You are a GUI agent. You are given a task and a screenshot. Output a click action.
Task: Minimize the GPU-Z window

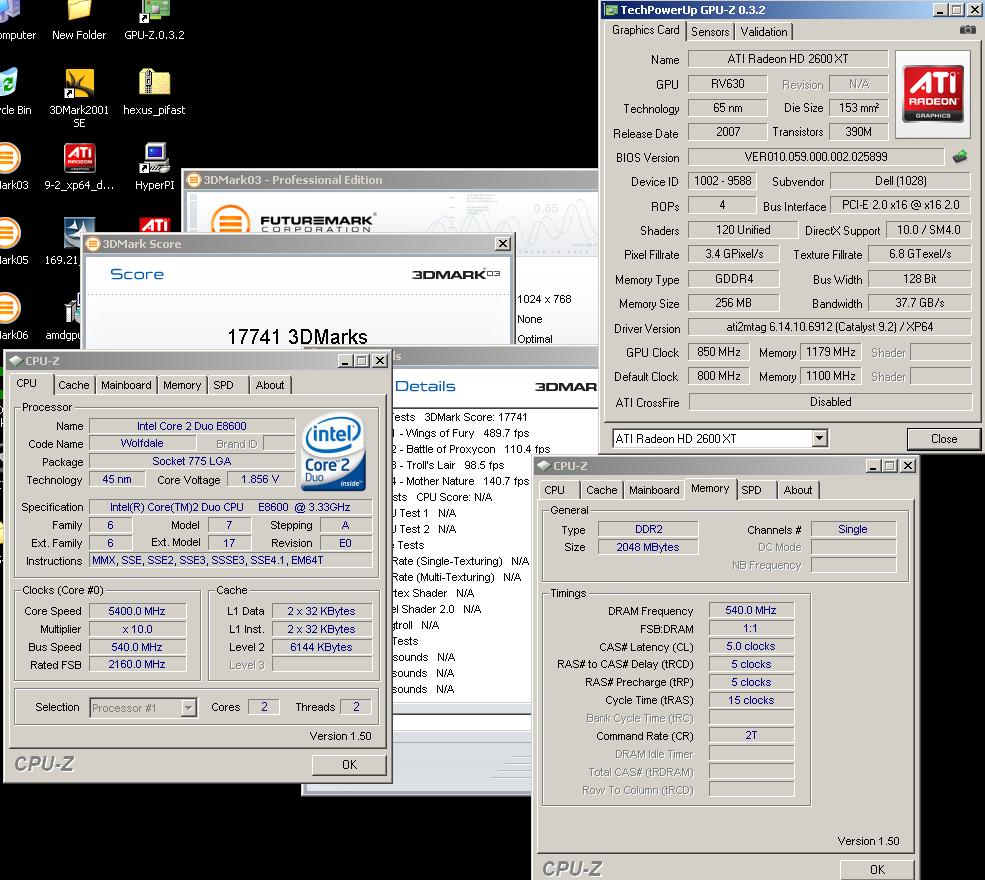[x=940, y=10]
